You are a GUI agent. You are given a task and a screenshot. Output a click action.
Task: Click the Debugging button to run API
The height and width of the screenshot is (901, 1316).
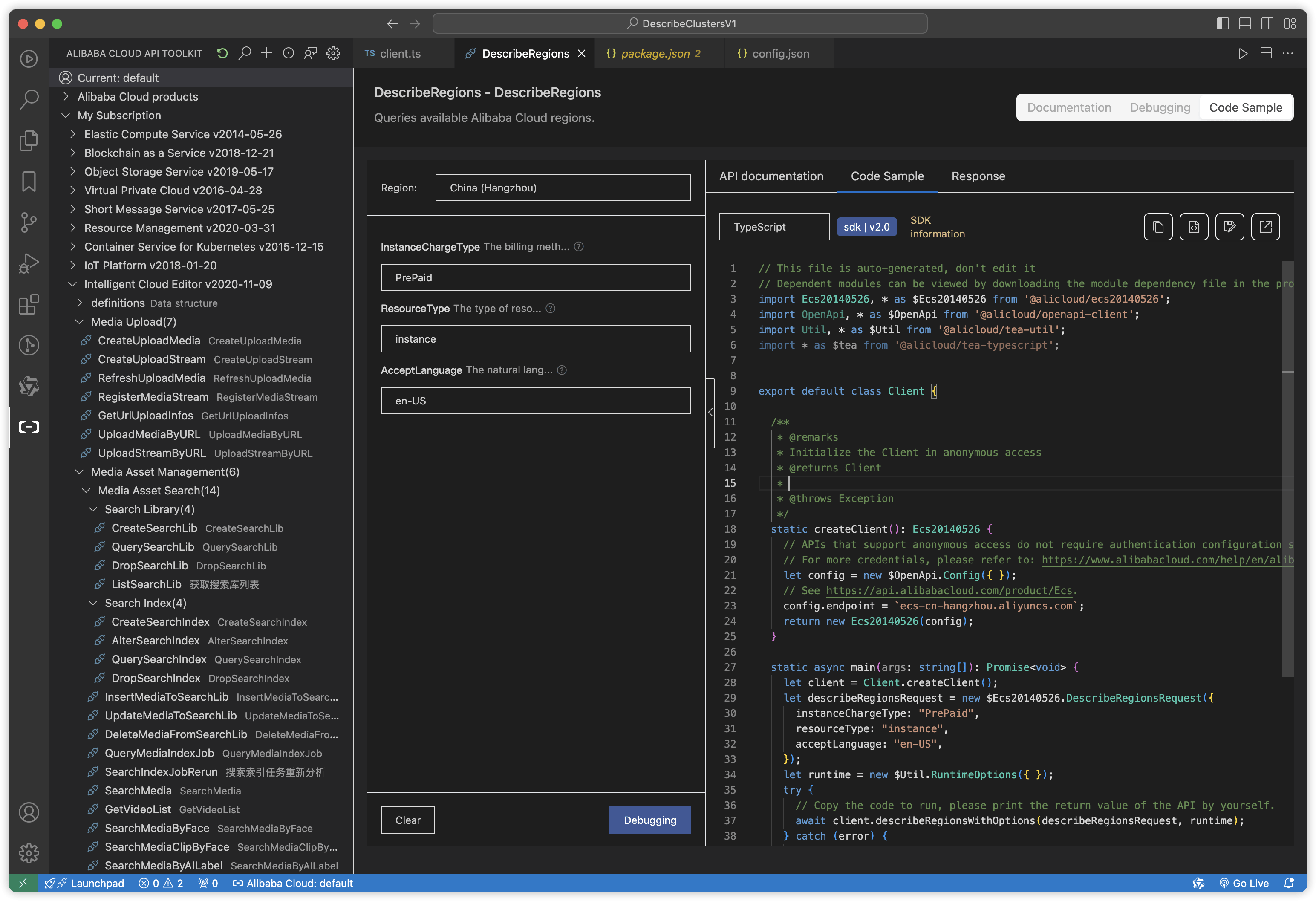(651, 820)
